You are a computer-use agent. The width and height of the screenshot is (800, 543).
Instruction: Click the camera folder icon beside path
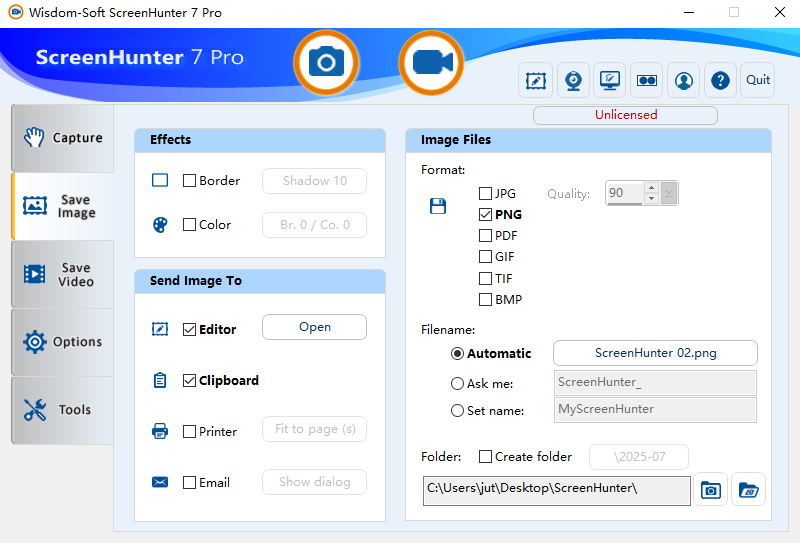pos(710,490)
